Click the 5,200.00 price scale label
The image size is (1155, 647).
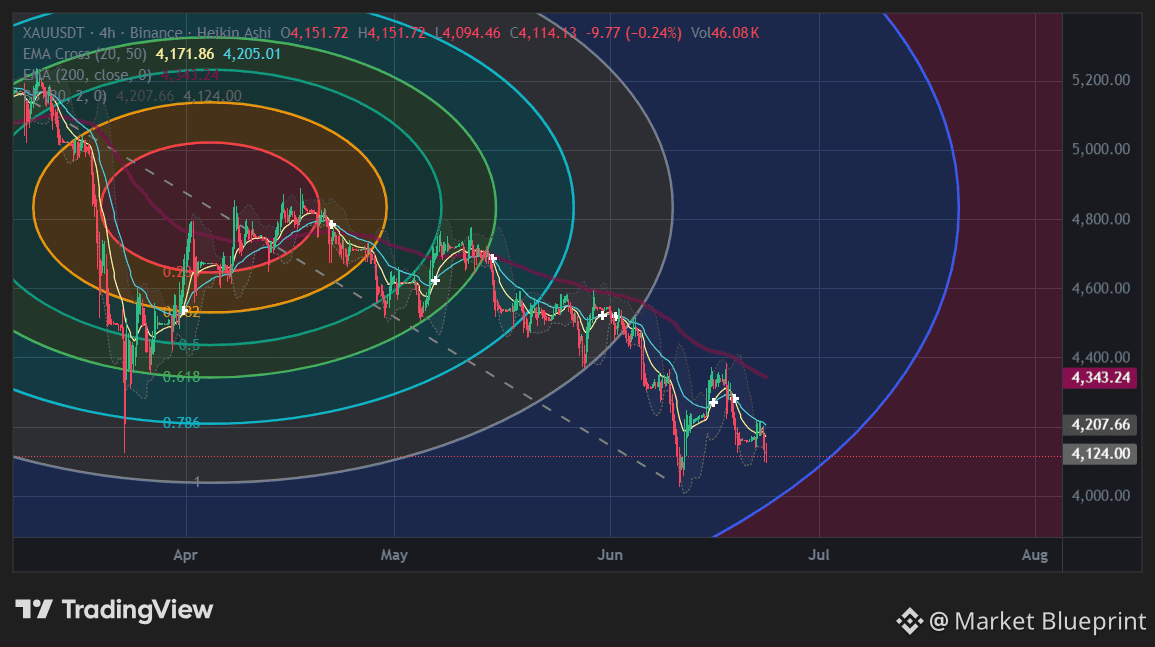pyautogui.click(x=1100, y=80)
